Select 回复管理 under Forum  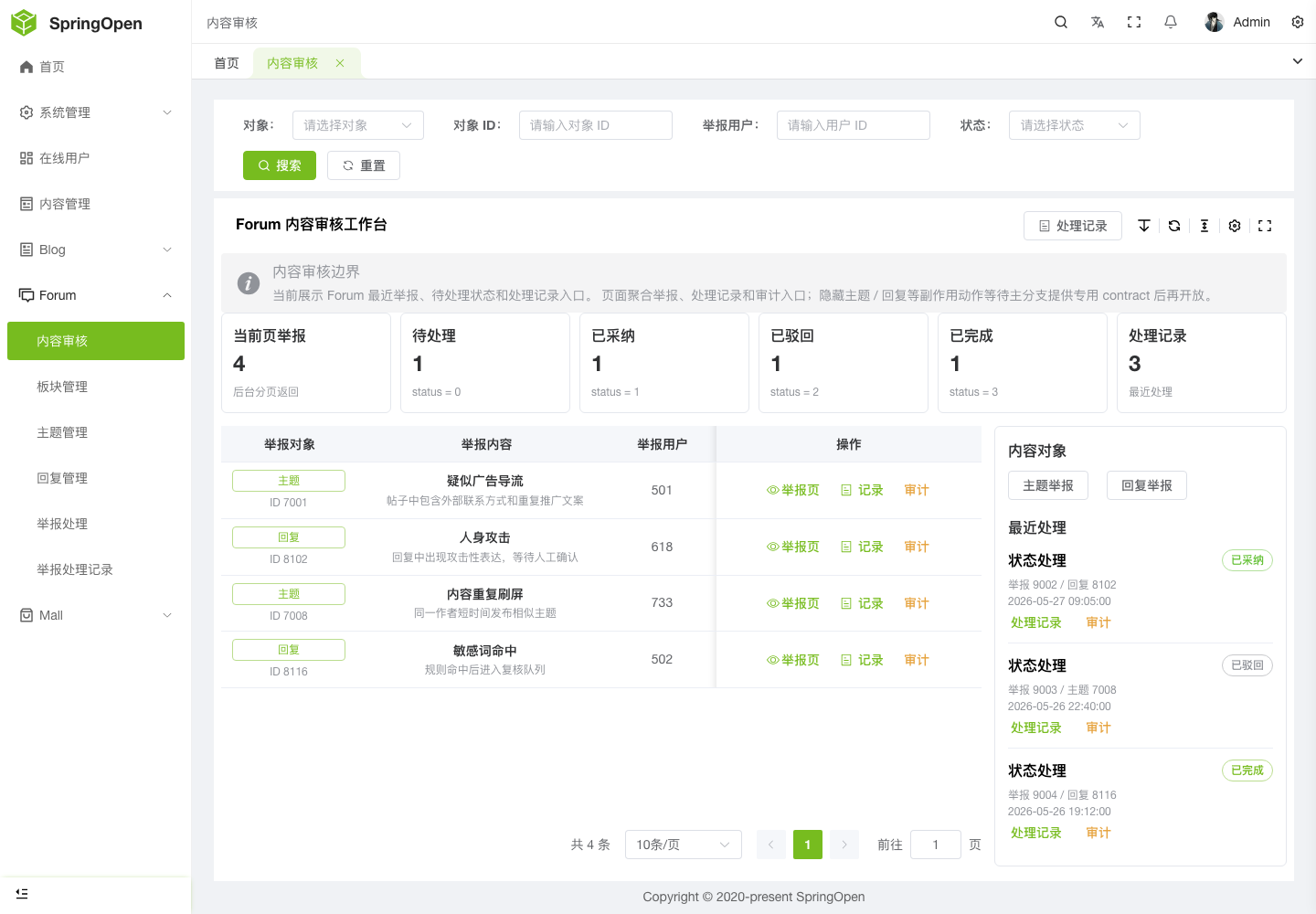[x=96, y=478]
